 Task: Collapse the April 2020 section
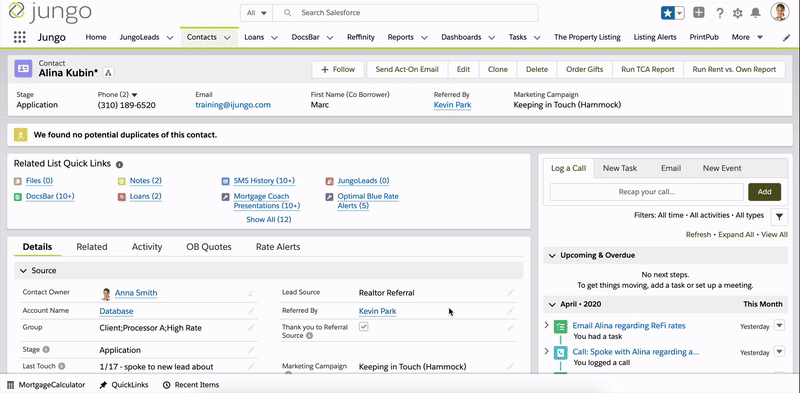coord(552,304)
